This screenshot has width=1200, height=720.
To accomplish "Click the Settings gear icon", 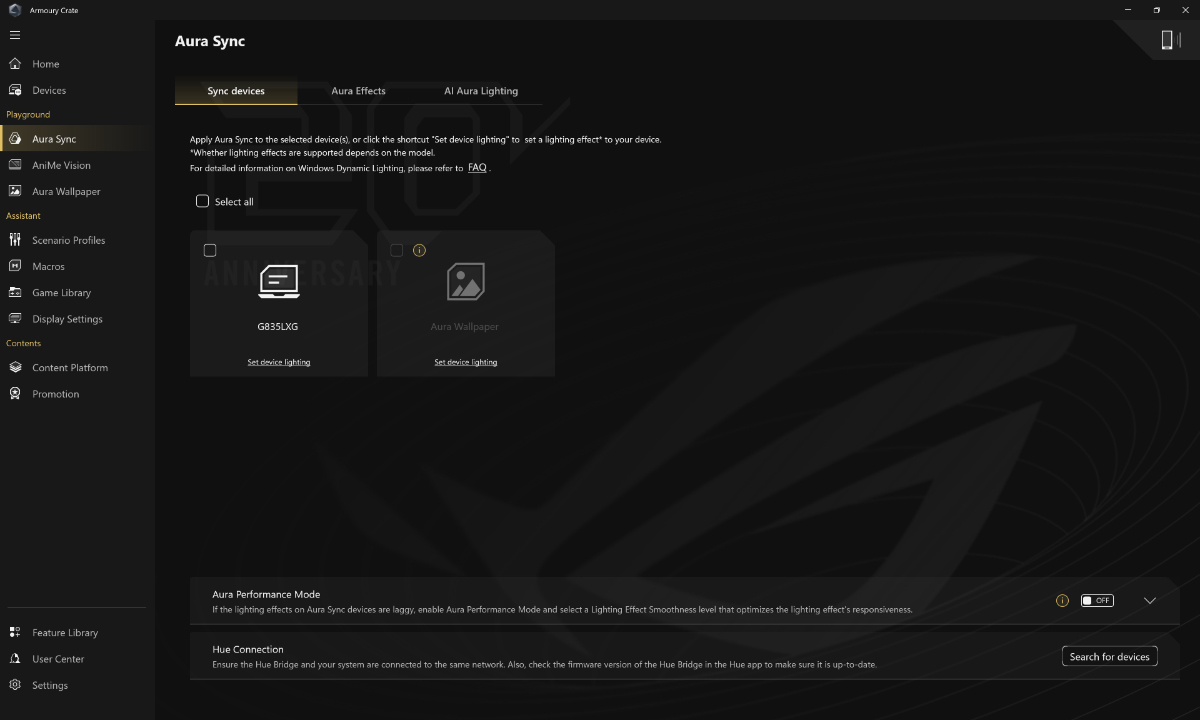I will point(15,685).
